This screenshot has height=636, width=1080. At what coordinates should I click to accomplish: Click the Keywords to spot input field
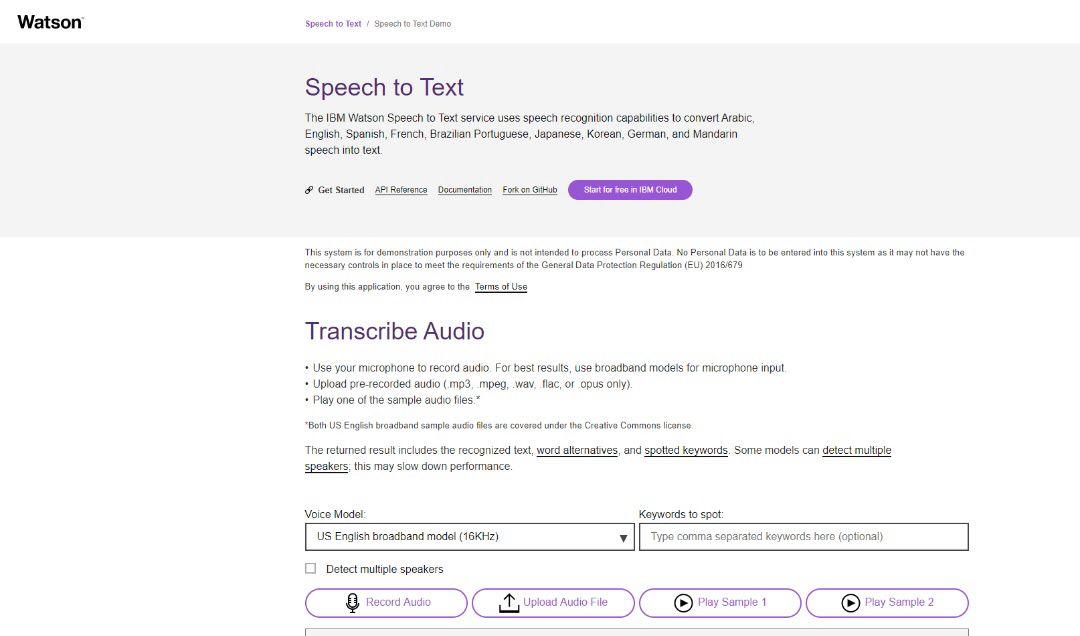click(x=803, y=537)
